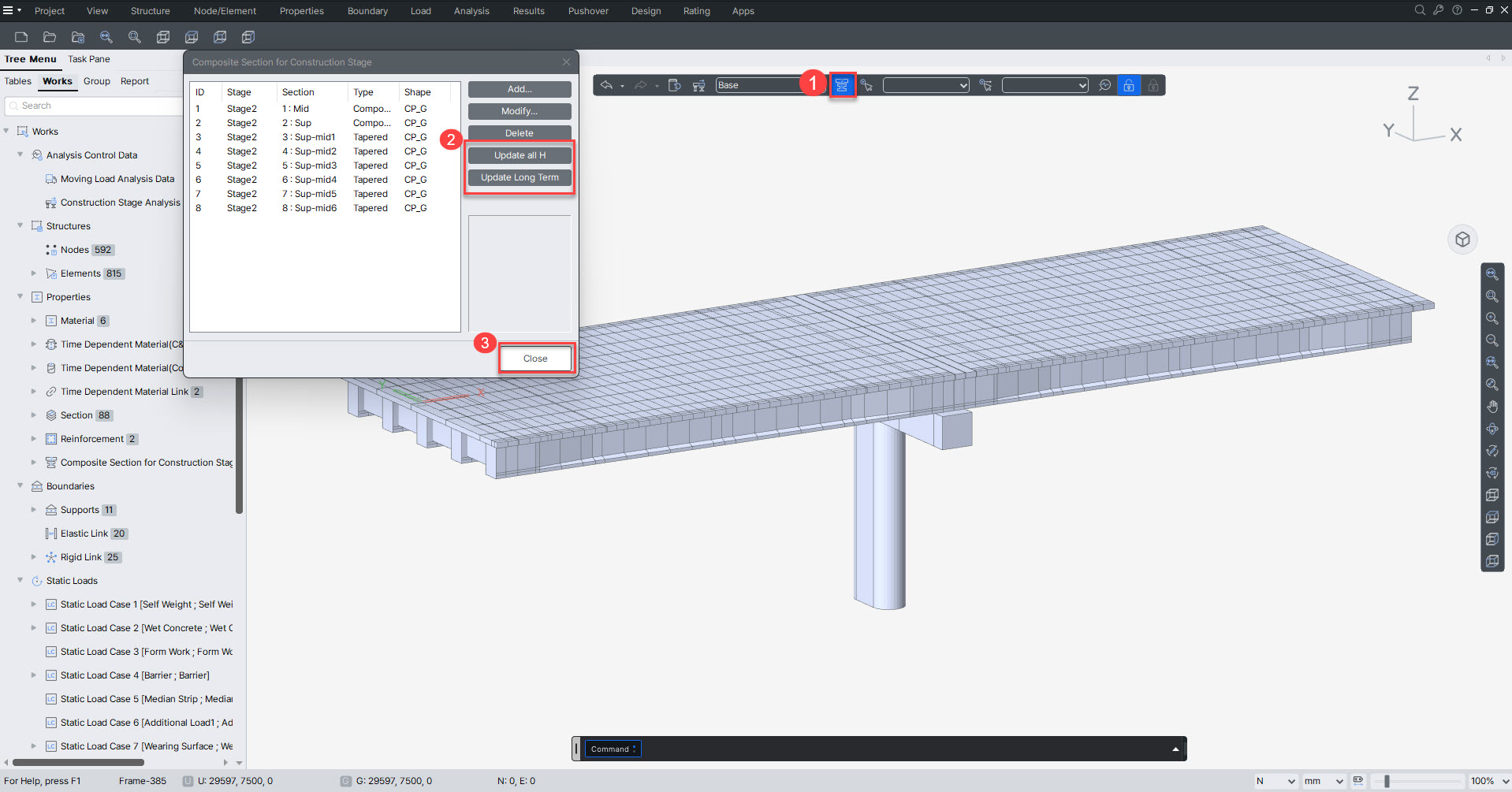Click Isometric view cube icon in top toolbar

click(163, 37)
